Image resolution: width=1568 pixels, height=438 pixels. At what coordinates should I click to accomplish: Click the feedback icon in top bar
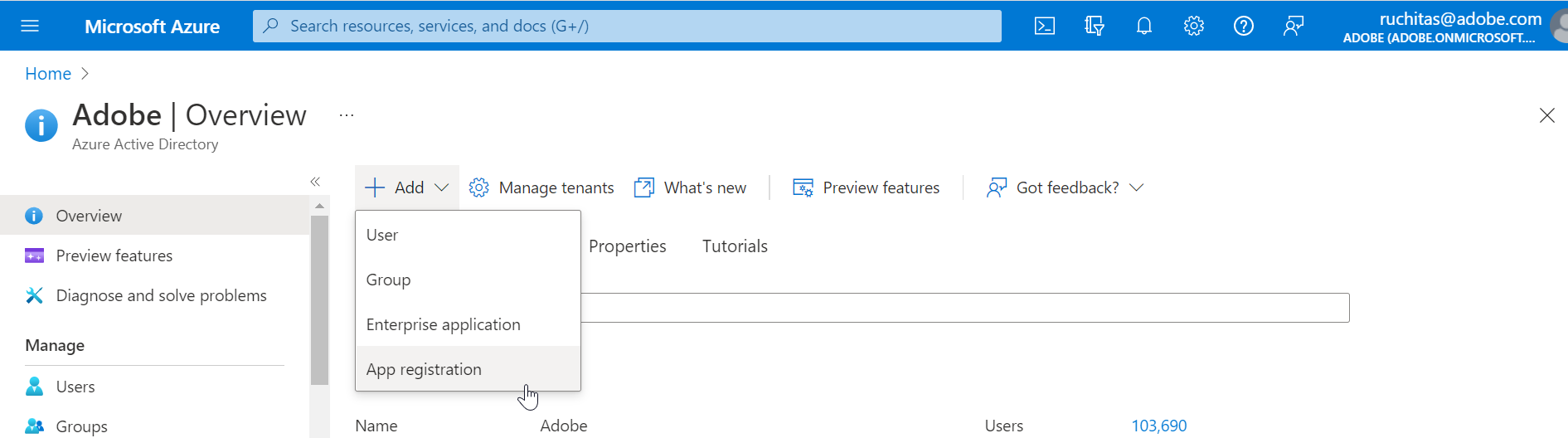[x=1294, y=26]
